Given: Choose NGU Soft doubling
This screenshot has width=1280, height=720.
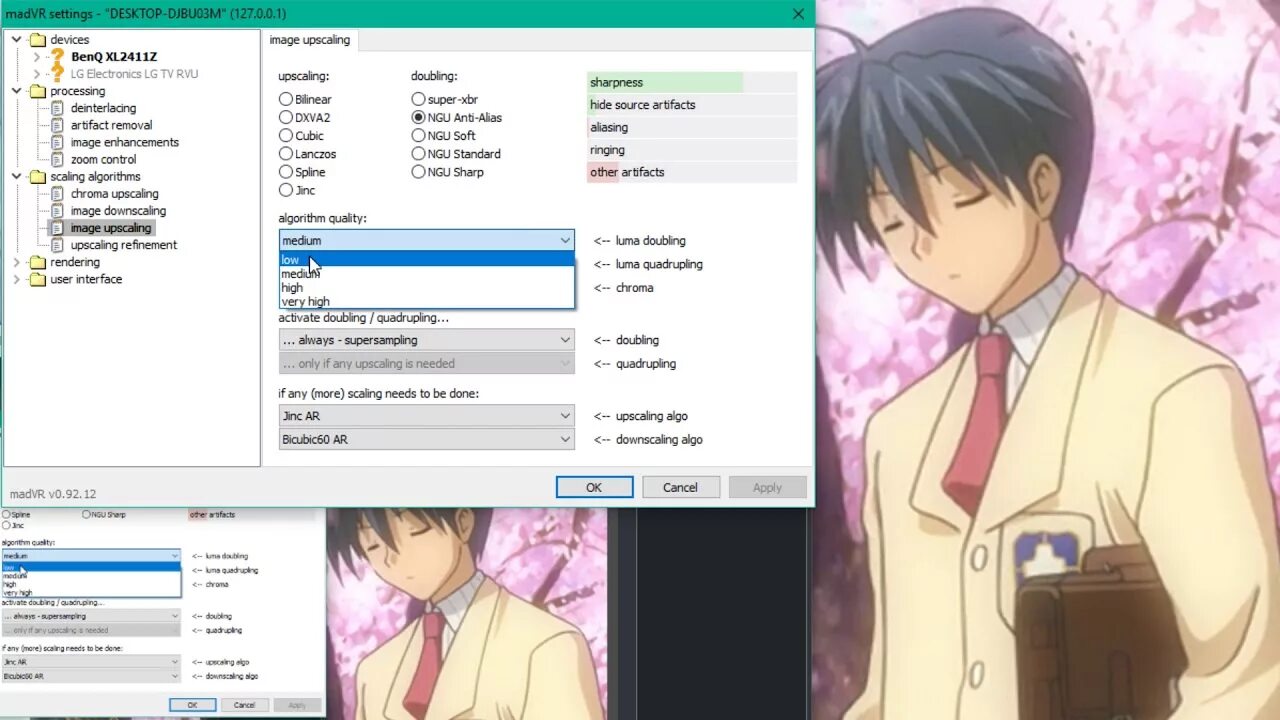Looking at the screenshot, I should pyautogui.click(x=418, y=135).
